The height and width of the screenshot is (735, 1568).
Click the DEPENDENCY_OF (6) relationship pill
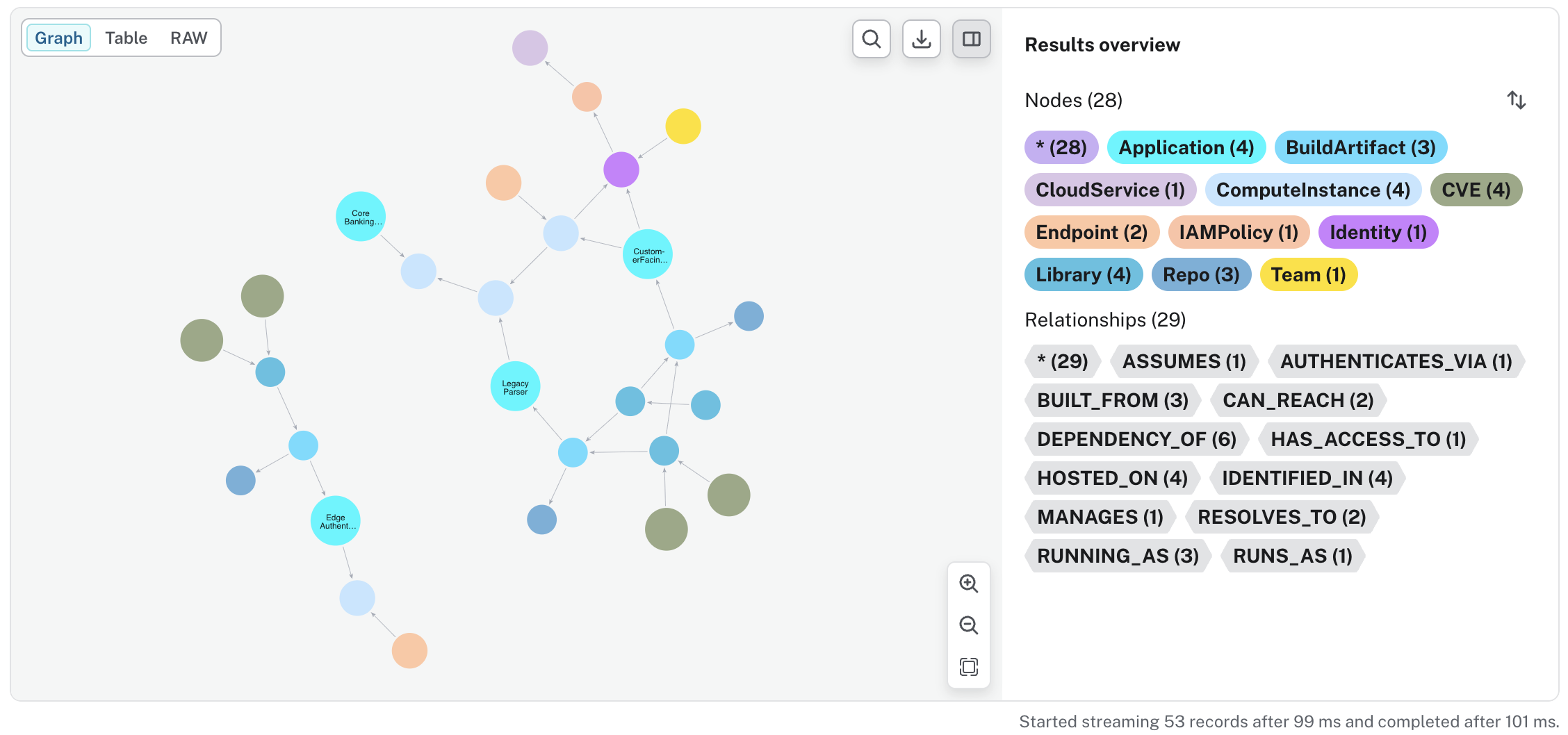[x=1136, y=438]
